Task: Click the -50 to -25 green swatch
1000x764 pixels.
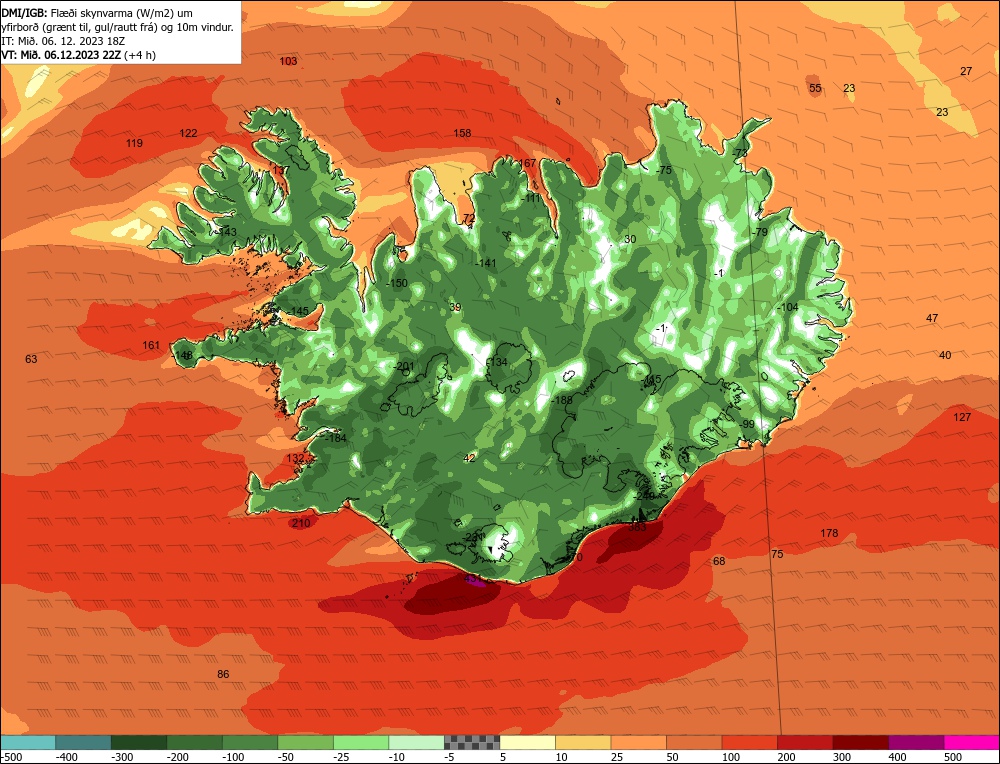Action: click(305, 742)
